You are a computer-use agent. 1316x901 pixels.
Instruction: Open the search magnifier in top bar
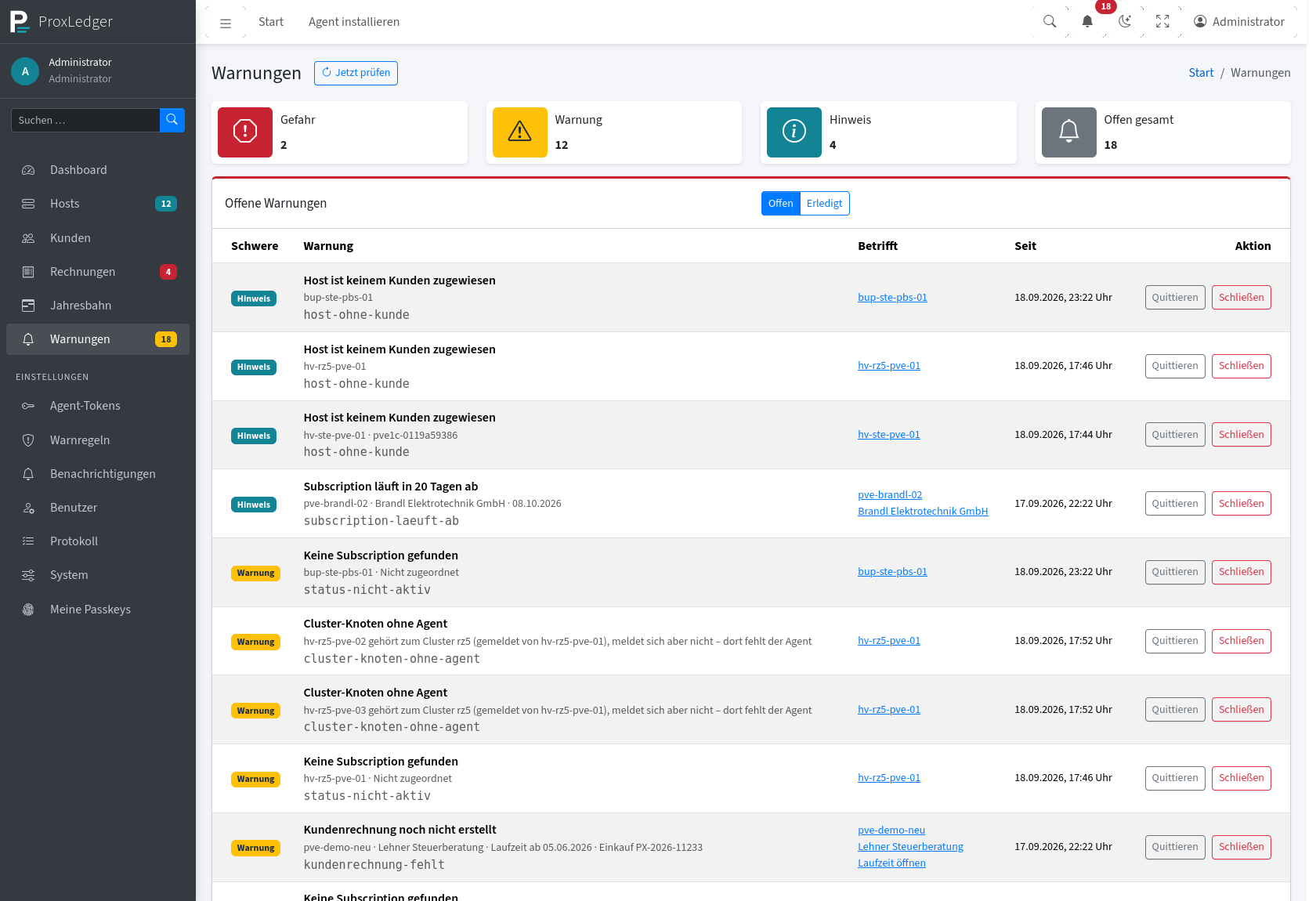pos(1050,22)
